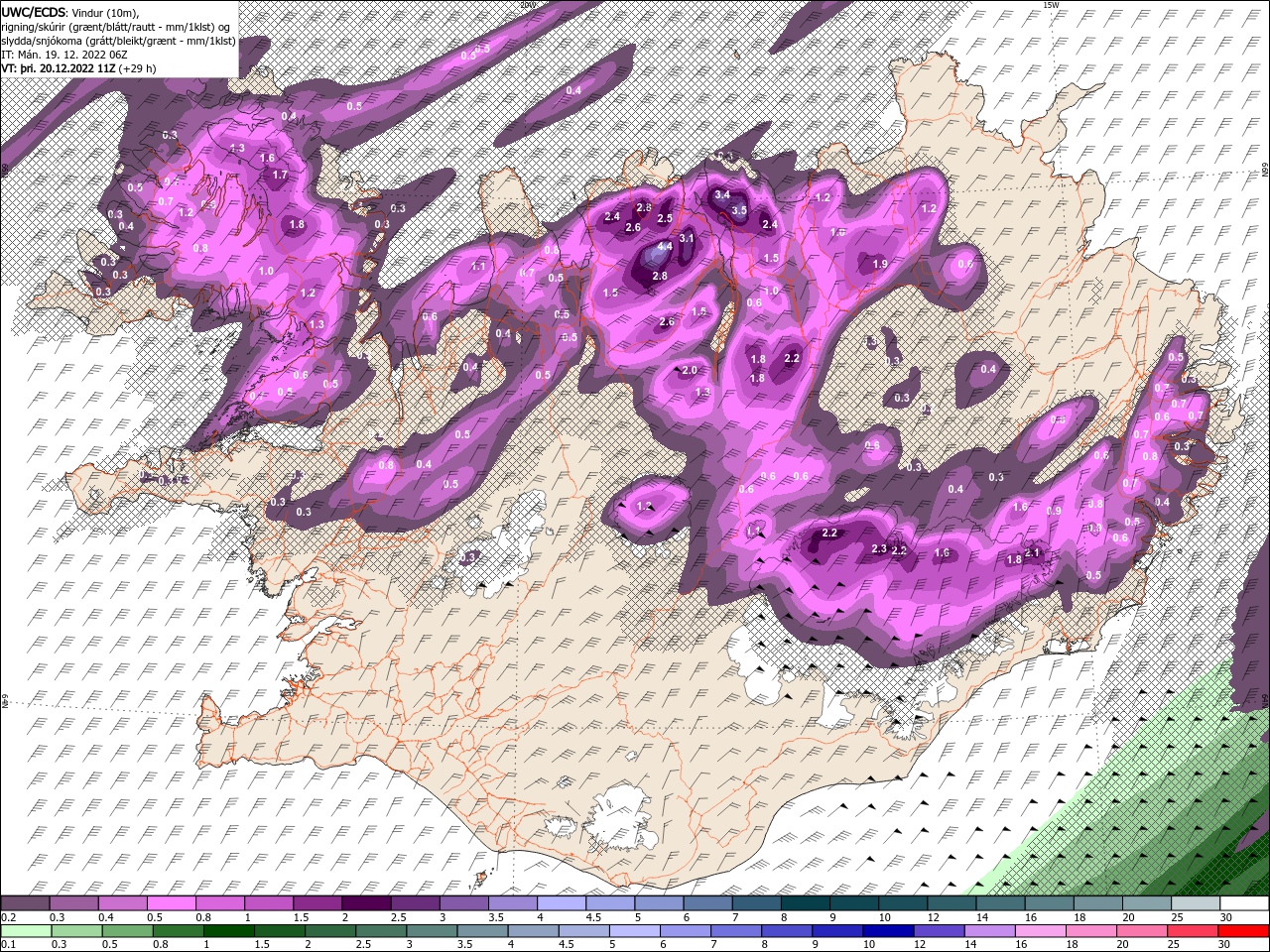This screenshot has height=952, width=1270.
Task: Click the UWC/ECDS title heading
Action: coord(35,12)
